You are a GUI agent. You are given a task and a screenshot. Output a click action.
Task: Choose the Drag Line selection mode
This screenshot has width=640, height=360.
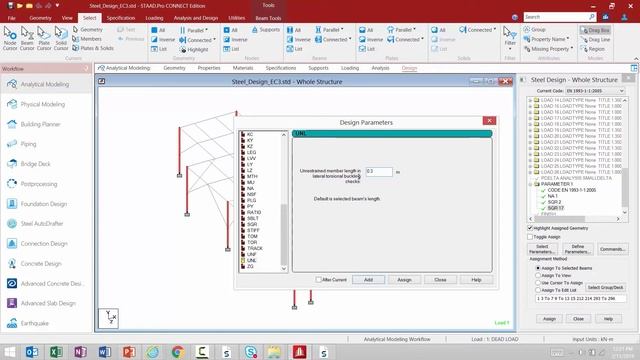pyautogui.click(x=595, y=40)
